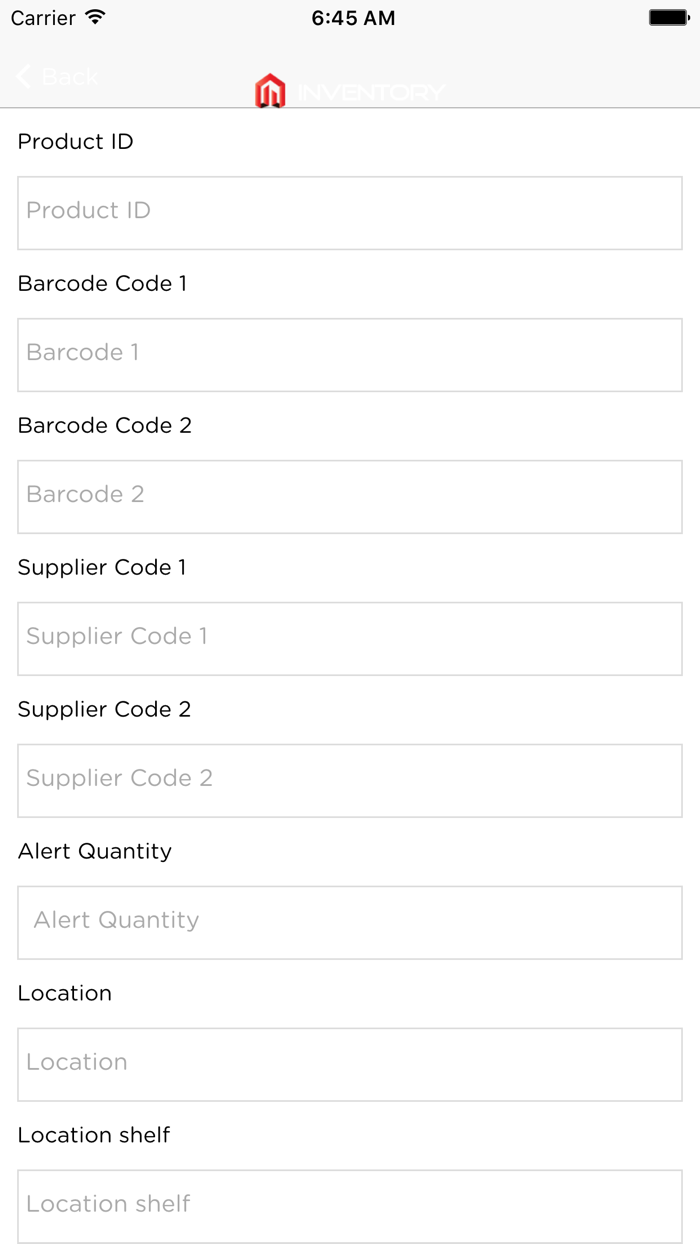Click the red Inventory logo icon
The image size is (700, 1244).
coord(270,91)
